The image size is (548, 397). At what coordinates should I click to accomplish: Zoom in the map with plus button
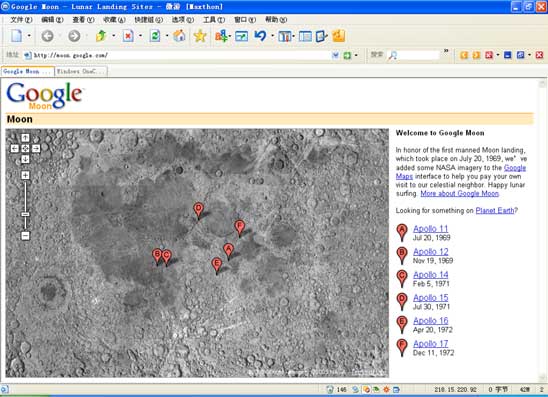point(25,175)
